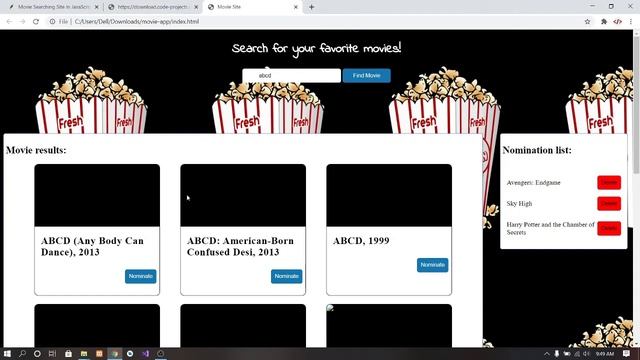The width and height of the screenshot is (640, 360).
Task: Open a new tab with the plus button
Action: pyautogui.click(x=311, y=7)
